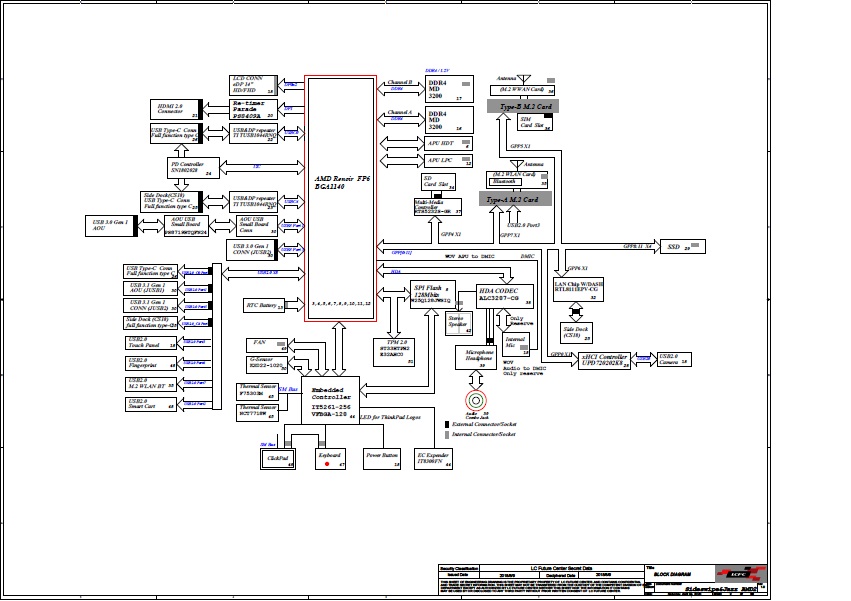Click the Multi-Media Controller block

(437, 207)
